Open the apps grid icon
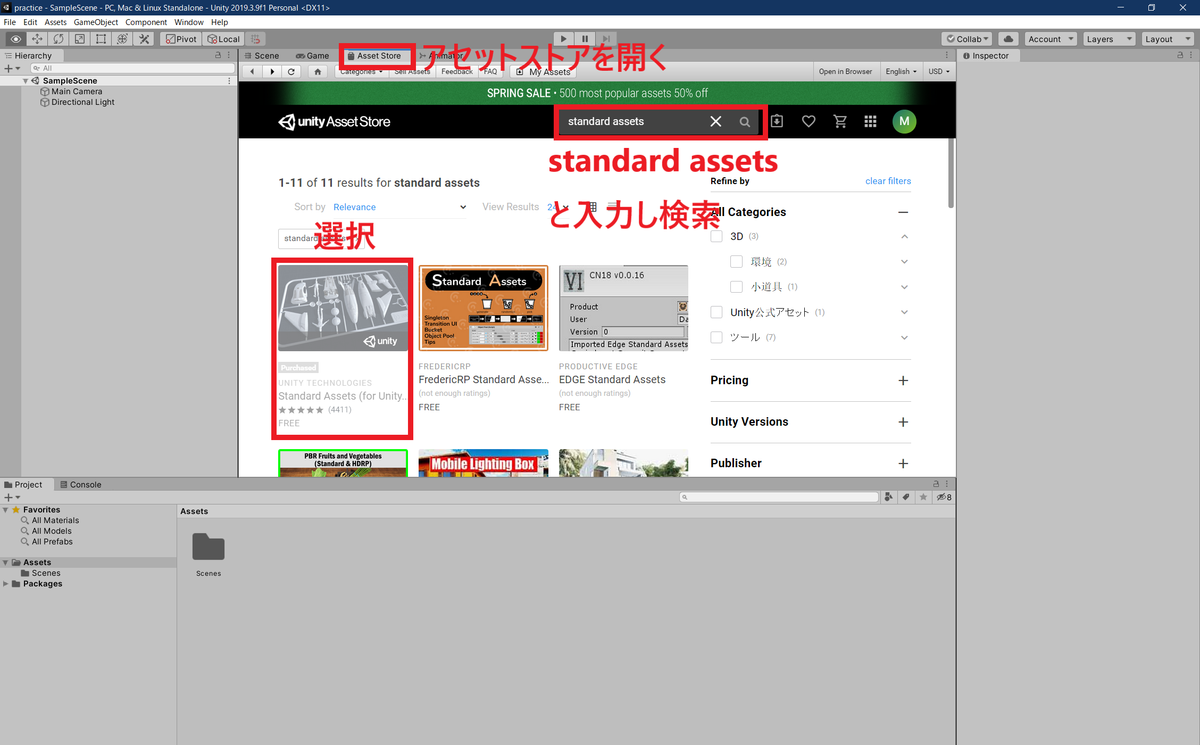 (x=870, y=121)
